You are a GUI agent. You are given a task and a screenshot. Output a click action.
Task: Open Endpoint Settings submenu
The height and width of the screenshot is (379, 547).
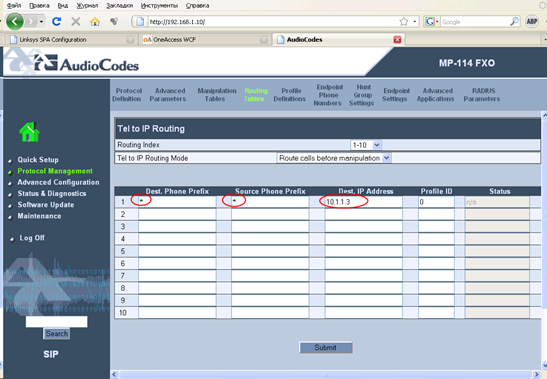[395, 95]
